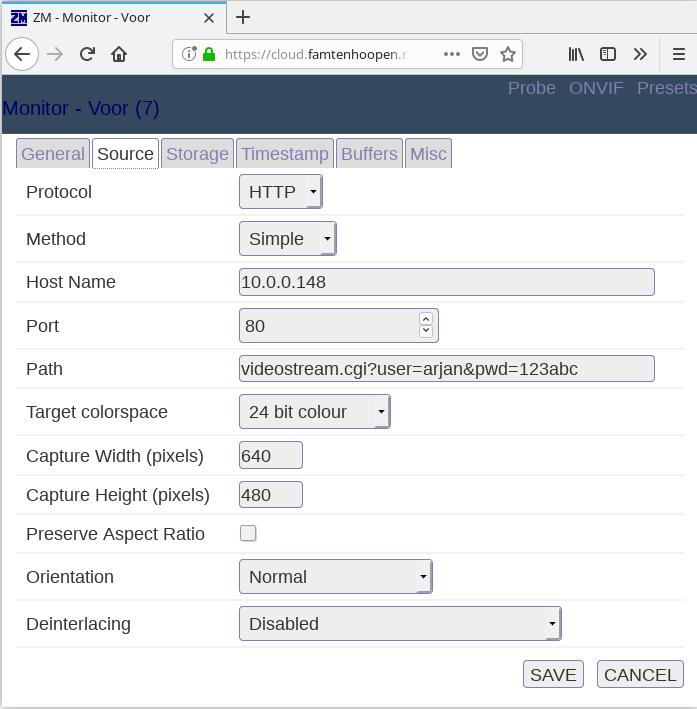Show the library bookmarks icon
697x709 pixels.
[576, 54]
